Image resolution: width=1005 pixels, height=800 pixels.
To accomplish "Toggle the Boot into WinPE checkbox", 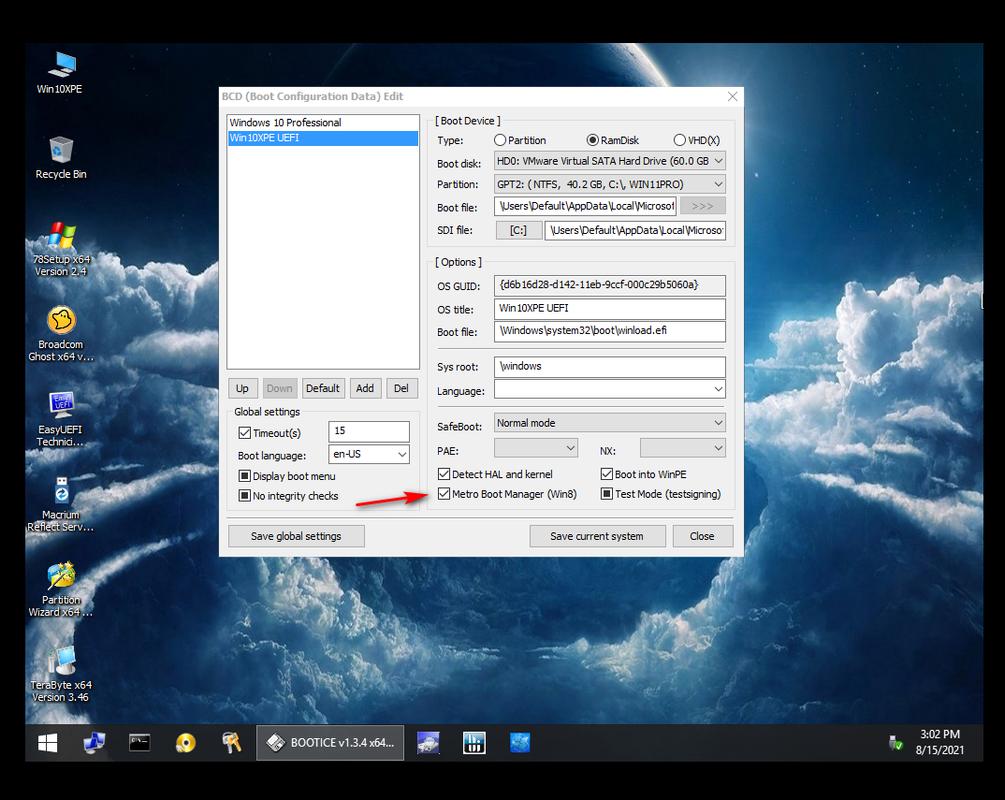I will tap(606, 474).
